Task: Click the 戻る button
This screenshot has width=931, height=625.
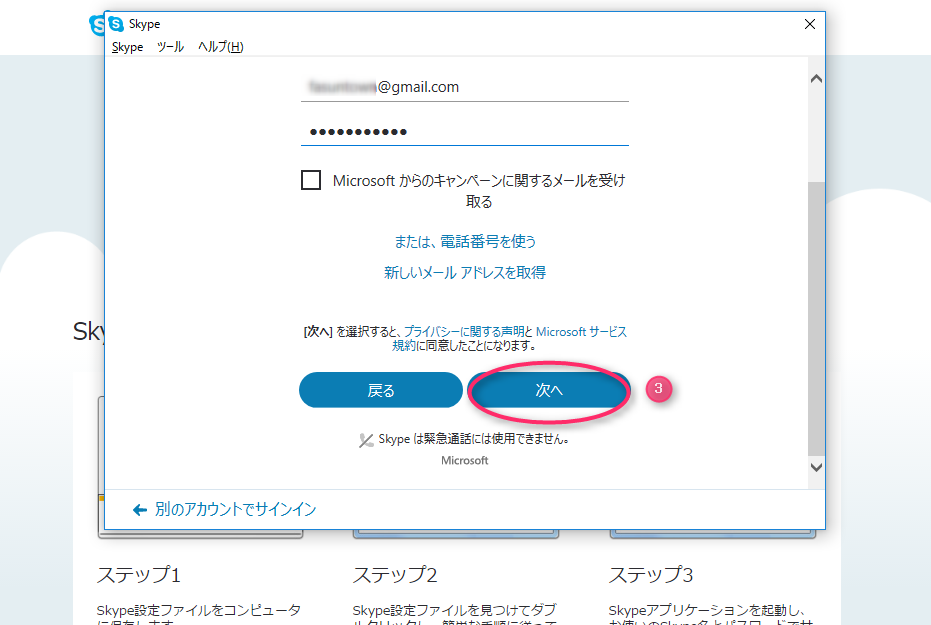Action: 381,390
